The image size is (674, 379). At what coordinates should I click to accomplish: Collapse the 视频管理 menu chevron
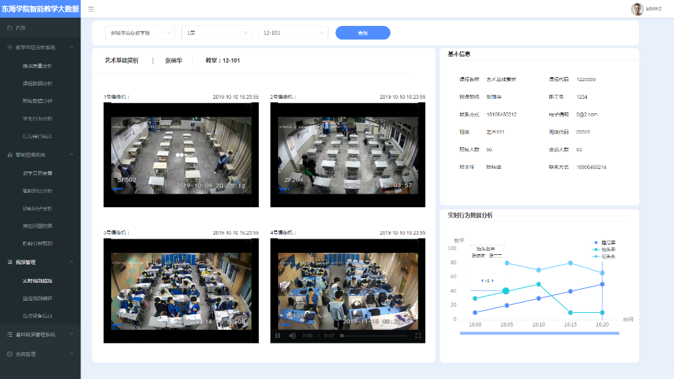click(71, 262)
